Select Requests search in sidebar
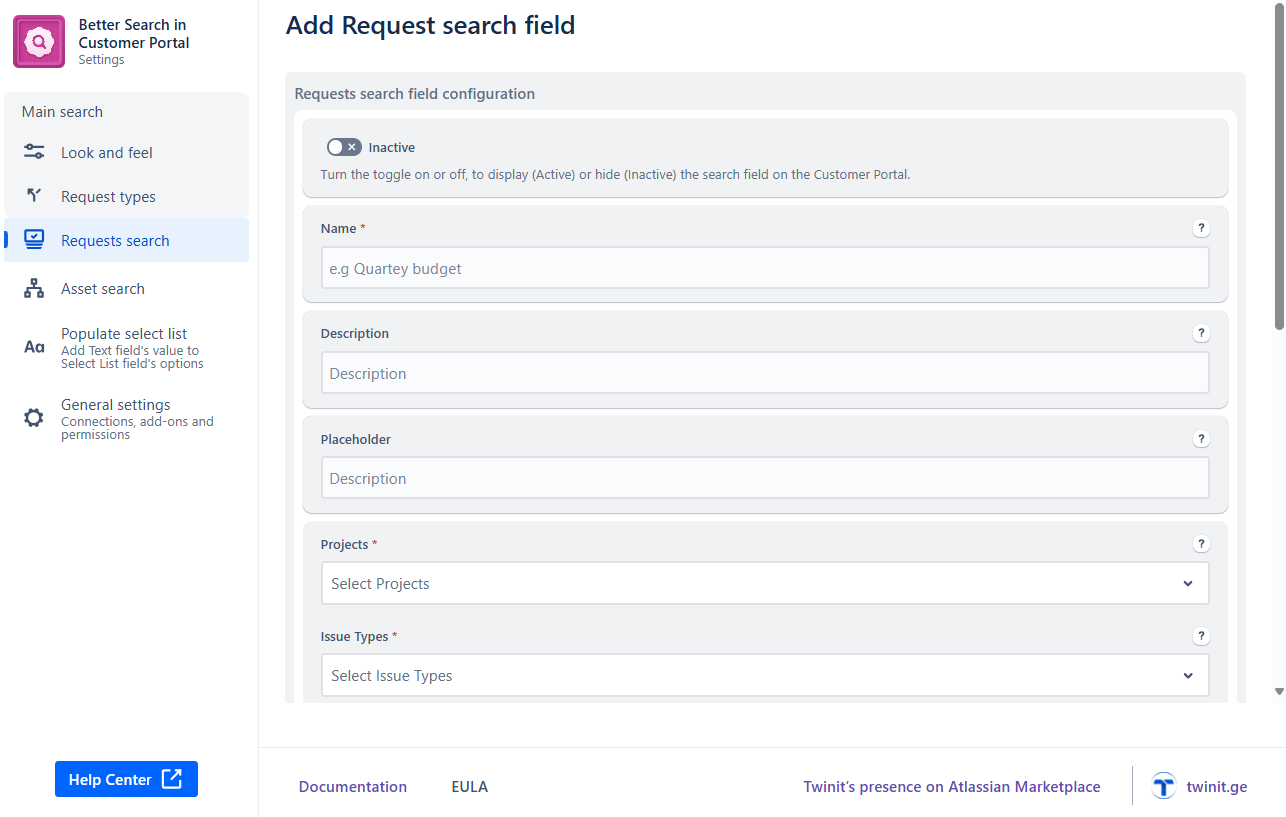 pos(126,240)
